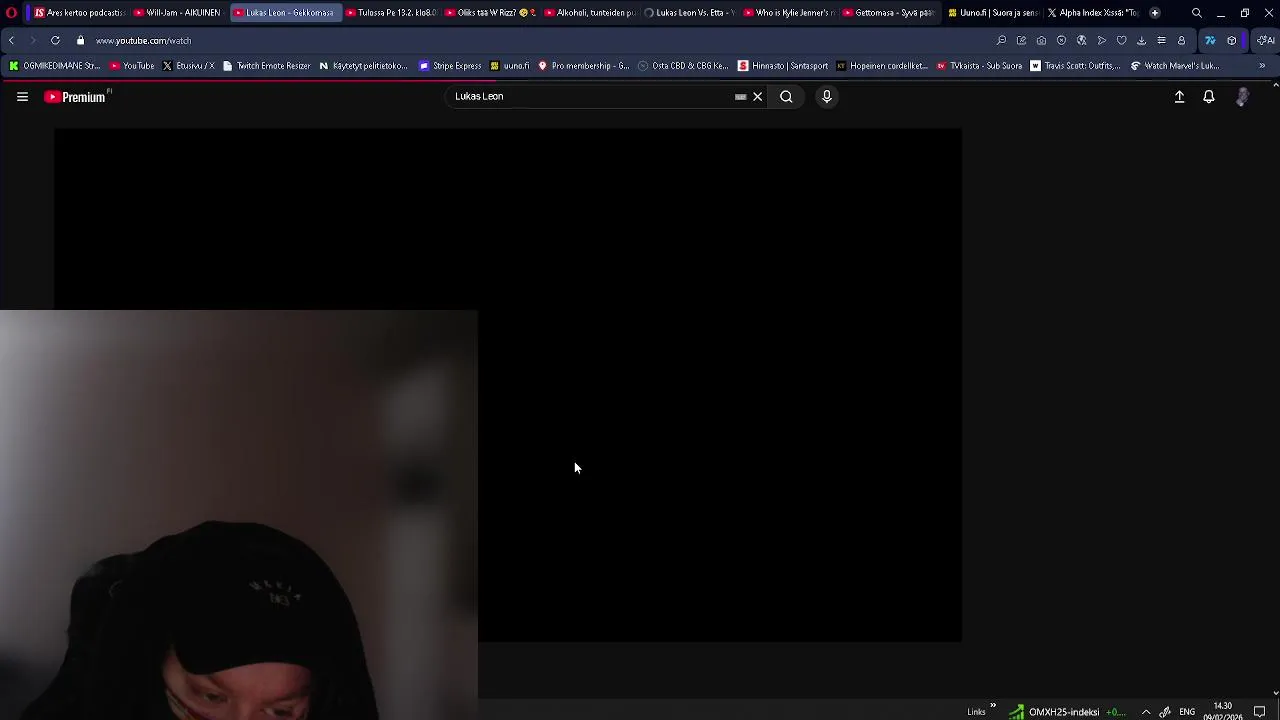
Task: Open the 'TVkaista - Sub Suora' bookmark
Action: pyautogui.click(x=979, y=66)
